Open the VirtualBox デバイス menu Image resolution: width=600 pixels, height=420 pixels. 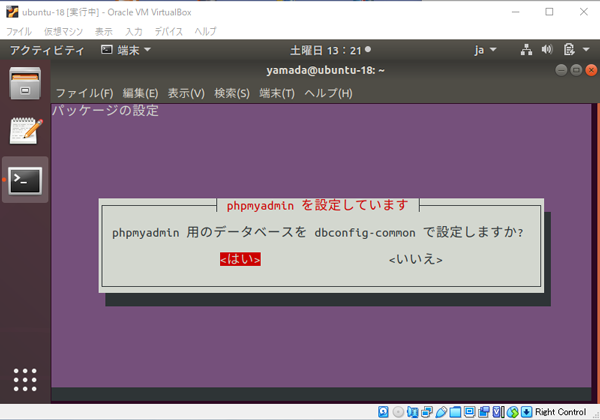tap(168, 31)
